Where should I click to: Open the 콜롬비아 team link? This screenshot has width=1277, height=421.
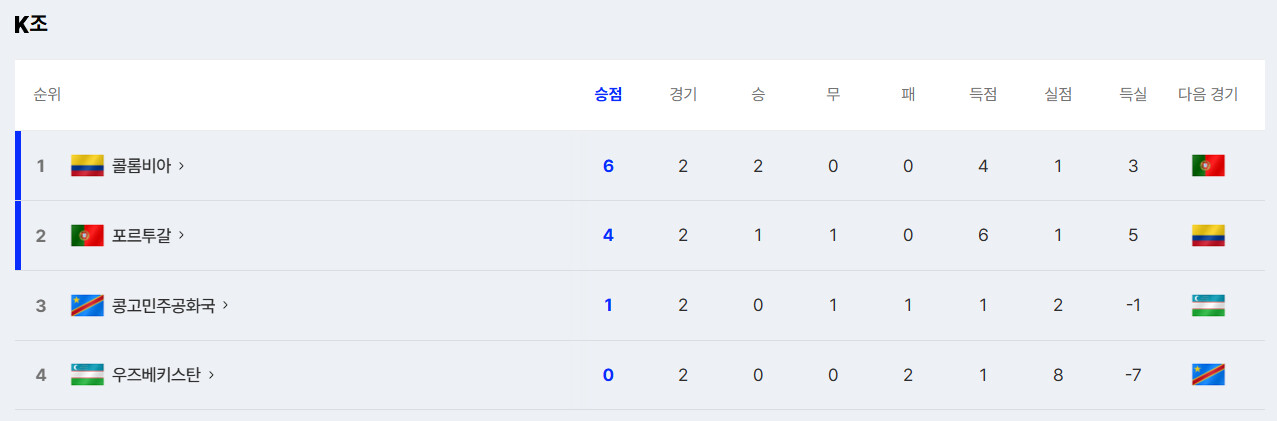(141, 166)
